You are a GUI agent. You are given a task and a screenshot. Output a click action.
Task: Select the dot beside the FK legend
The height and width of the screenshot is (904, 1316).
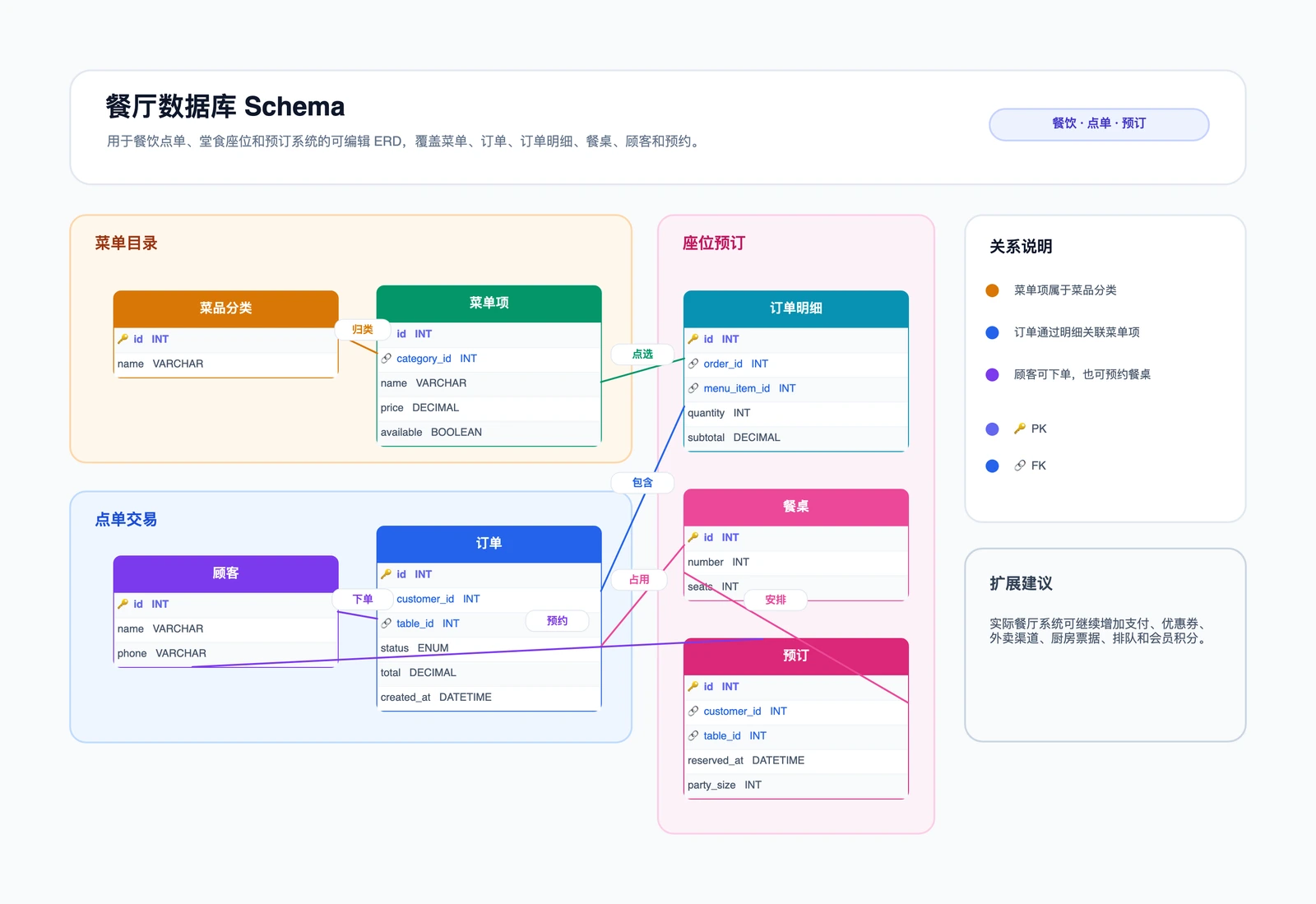coord(992,466)
